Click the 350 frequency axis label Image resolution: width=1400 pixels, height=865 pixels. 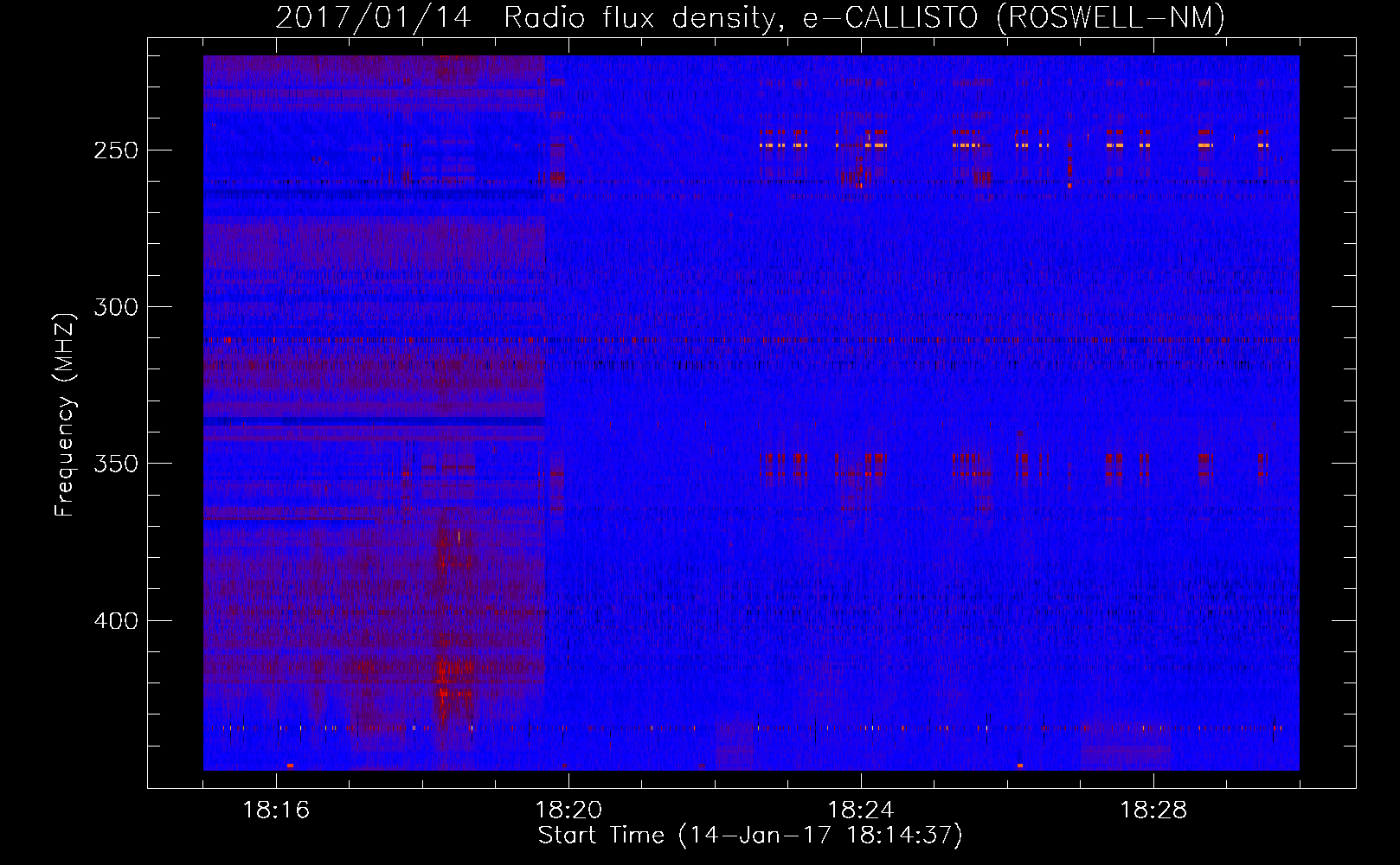click(x=116, y=465)
